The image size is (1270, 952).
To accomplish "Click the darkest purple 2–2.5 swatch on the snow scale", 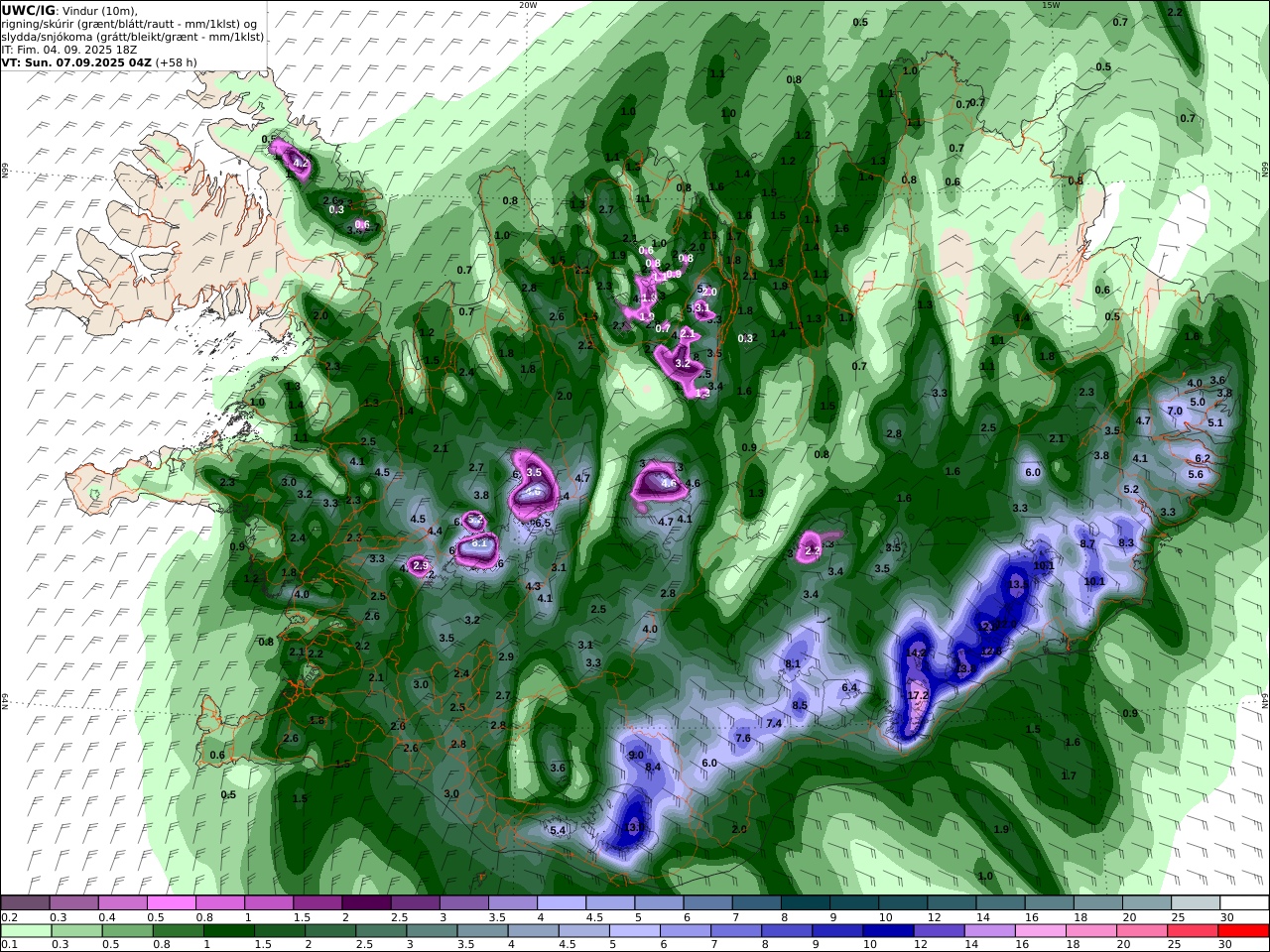I will 365,903.
